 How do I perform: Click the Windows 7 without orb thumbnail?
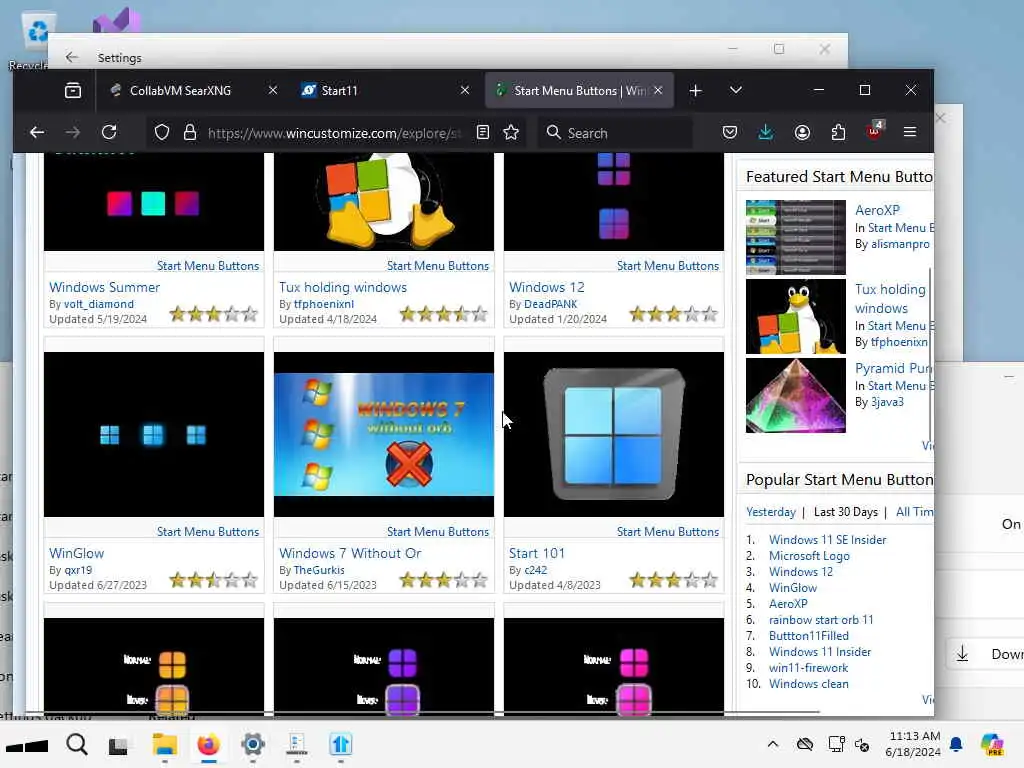coord(384,434)
